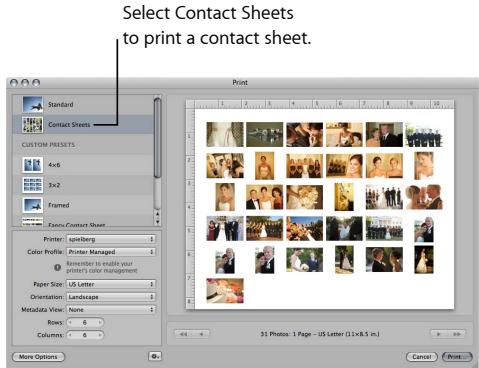Decrease the Columns value
The width and height of the screenshot is (479, 368).
click(70, 335)
